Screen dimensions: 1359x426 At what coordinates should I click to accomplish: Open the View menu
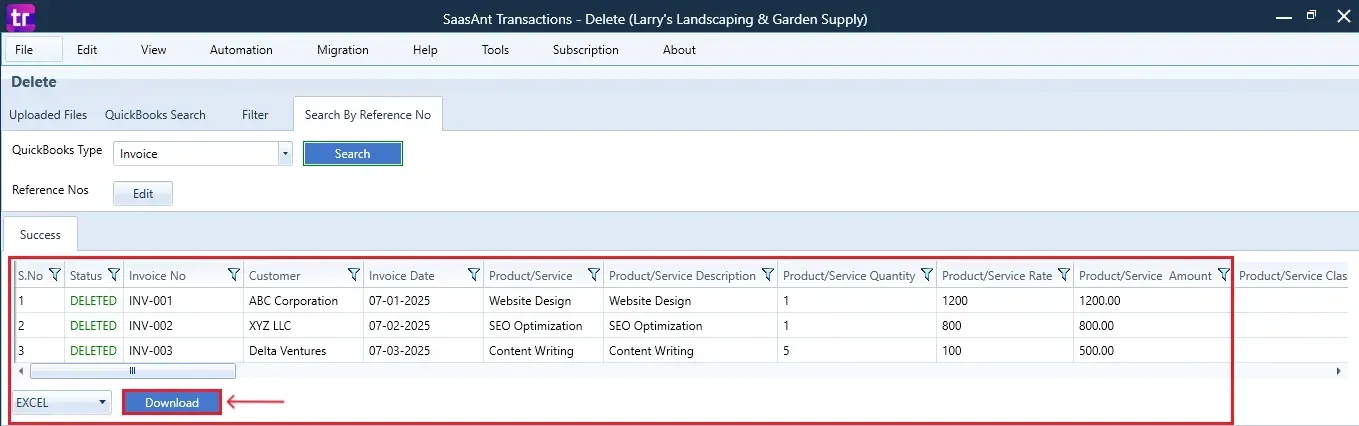pyautogui.click(x=154, y=50)
